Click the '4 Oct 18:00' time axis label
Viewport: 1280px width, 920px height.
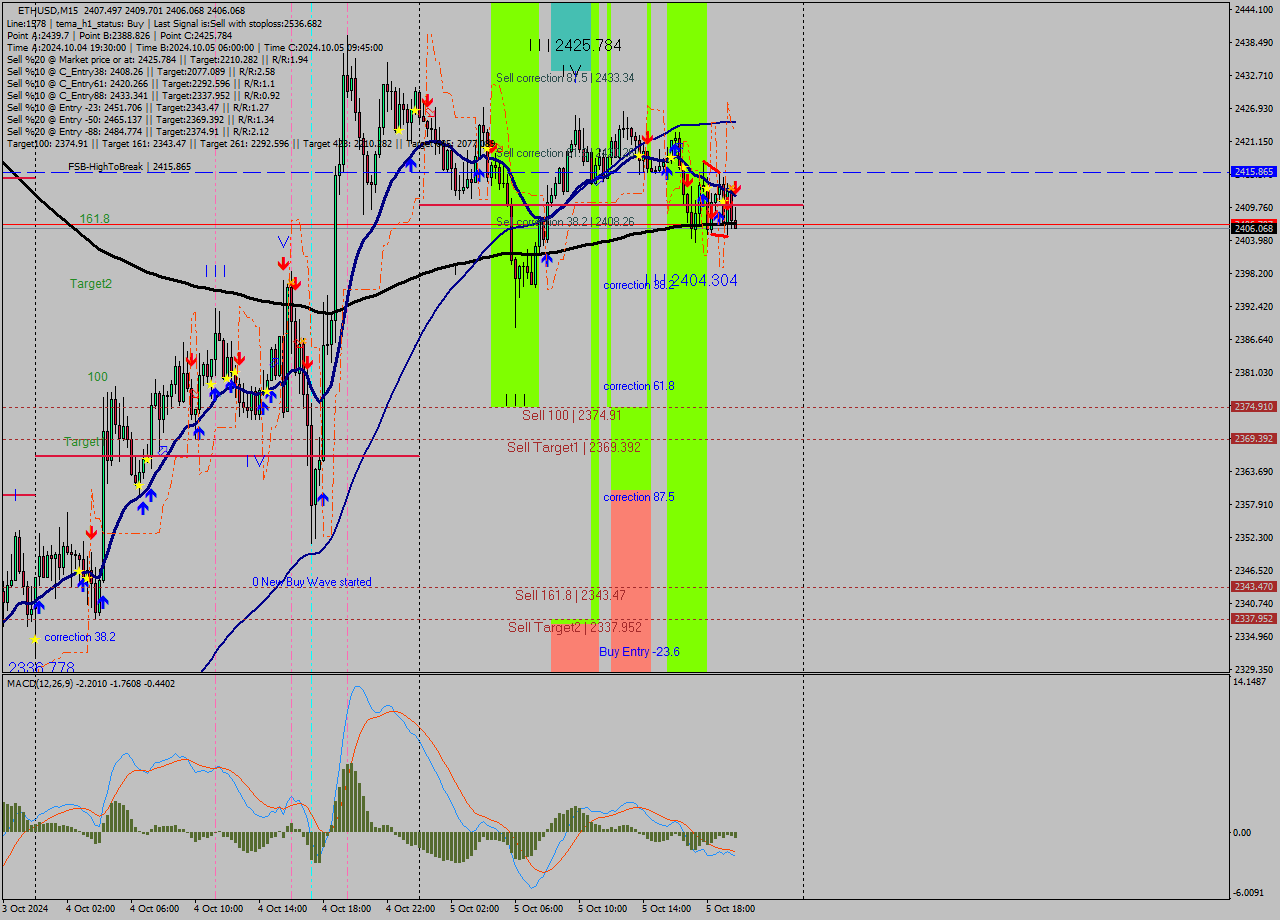pyautogui.click(x=346, y=909)
